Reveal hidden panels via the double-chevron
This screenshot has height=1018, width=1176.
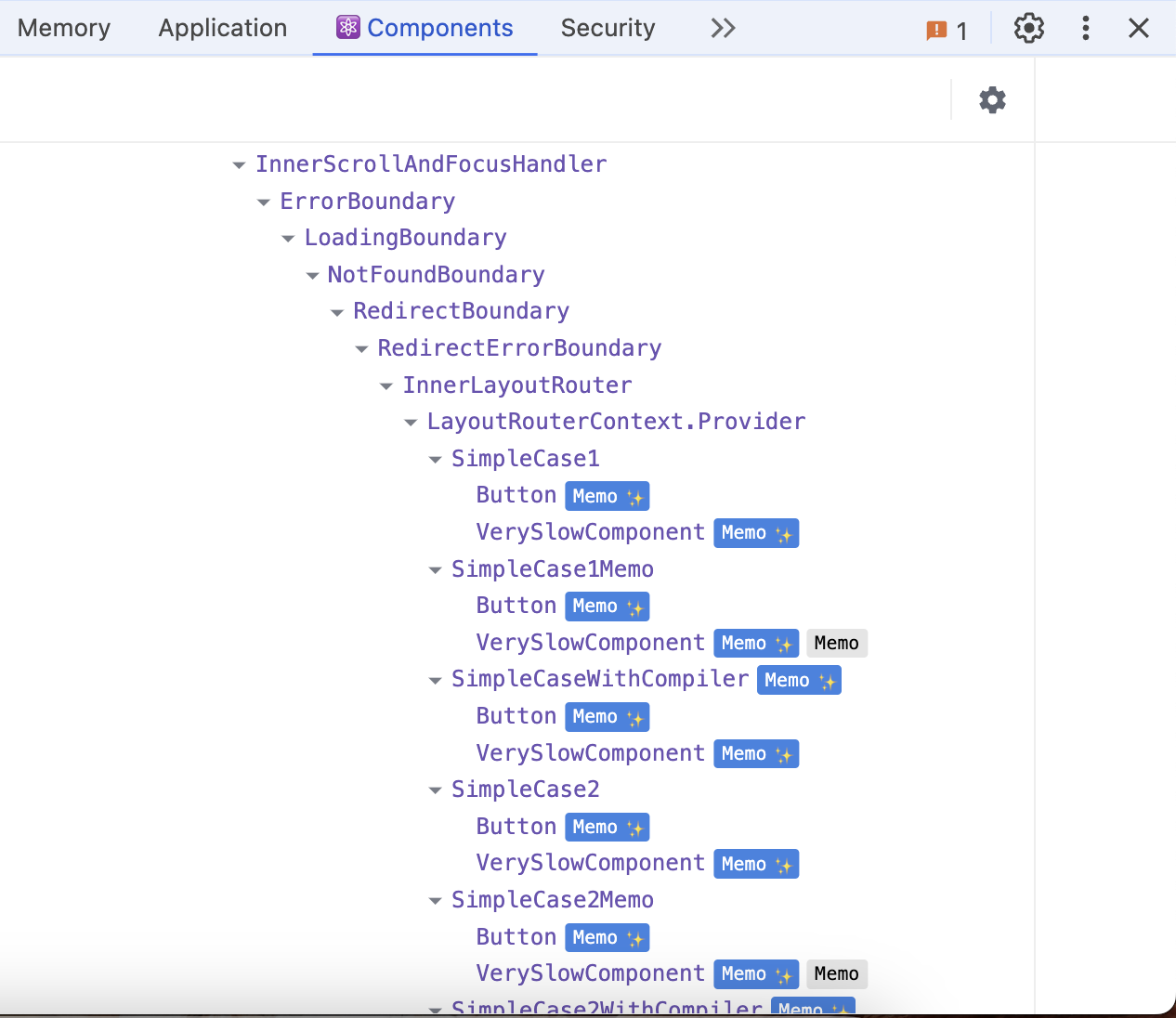pos(723,28)
